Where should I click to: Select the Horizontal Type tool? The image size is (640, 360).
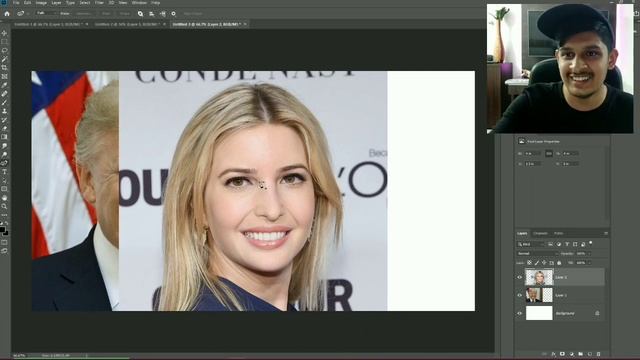[x=4, y=171]
